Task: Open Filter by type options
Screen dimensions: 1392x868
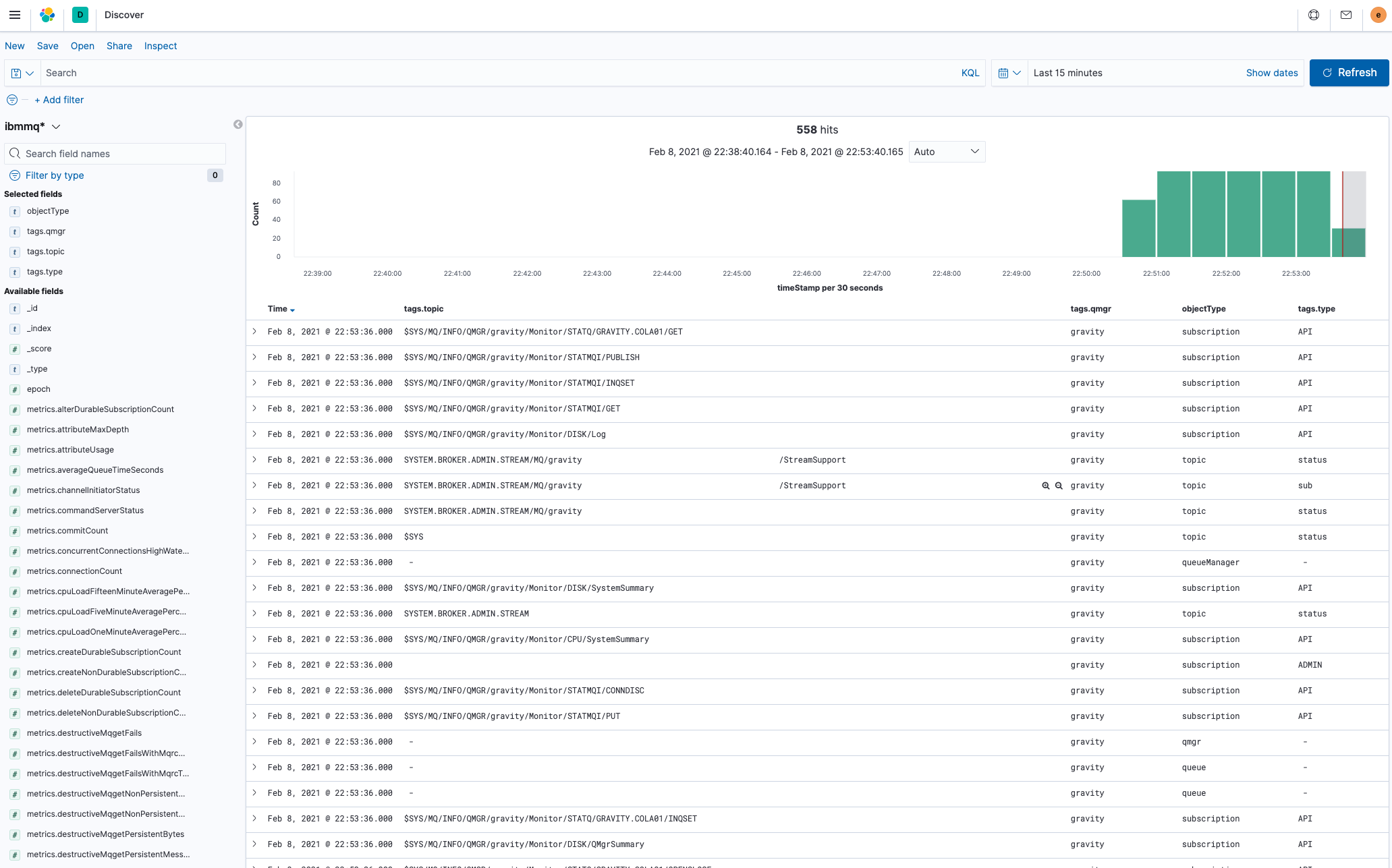Action: click(55, 175)
